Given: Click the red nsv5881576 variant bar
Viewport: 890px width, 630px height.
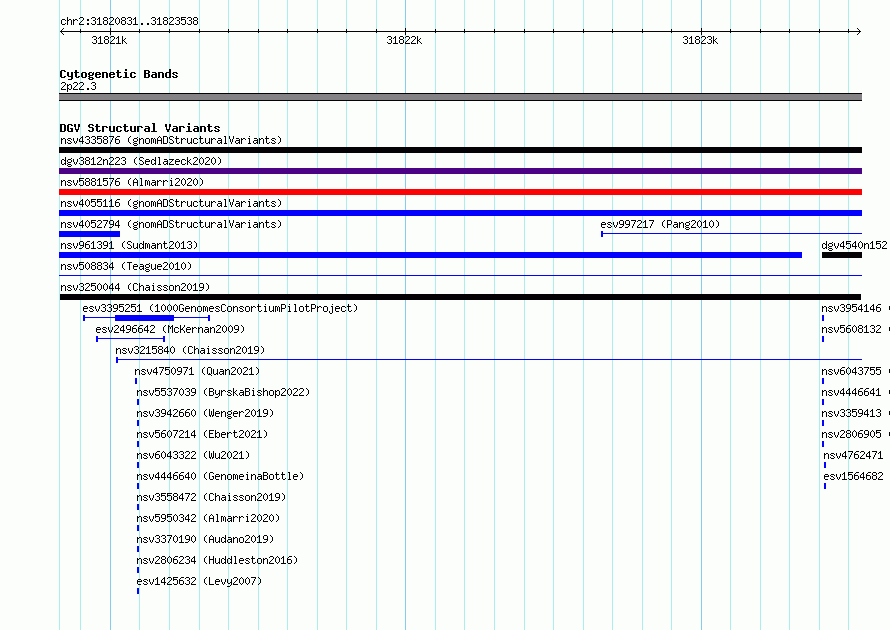Looking at the screenshot, I should coord(460,192).
